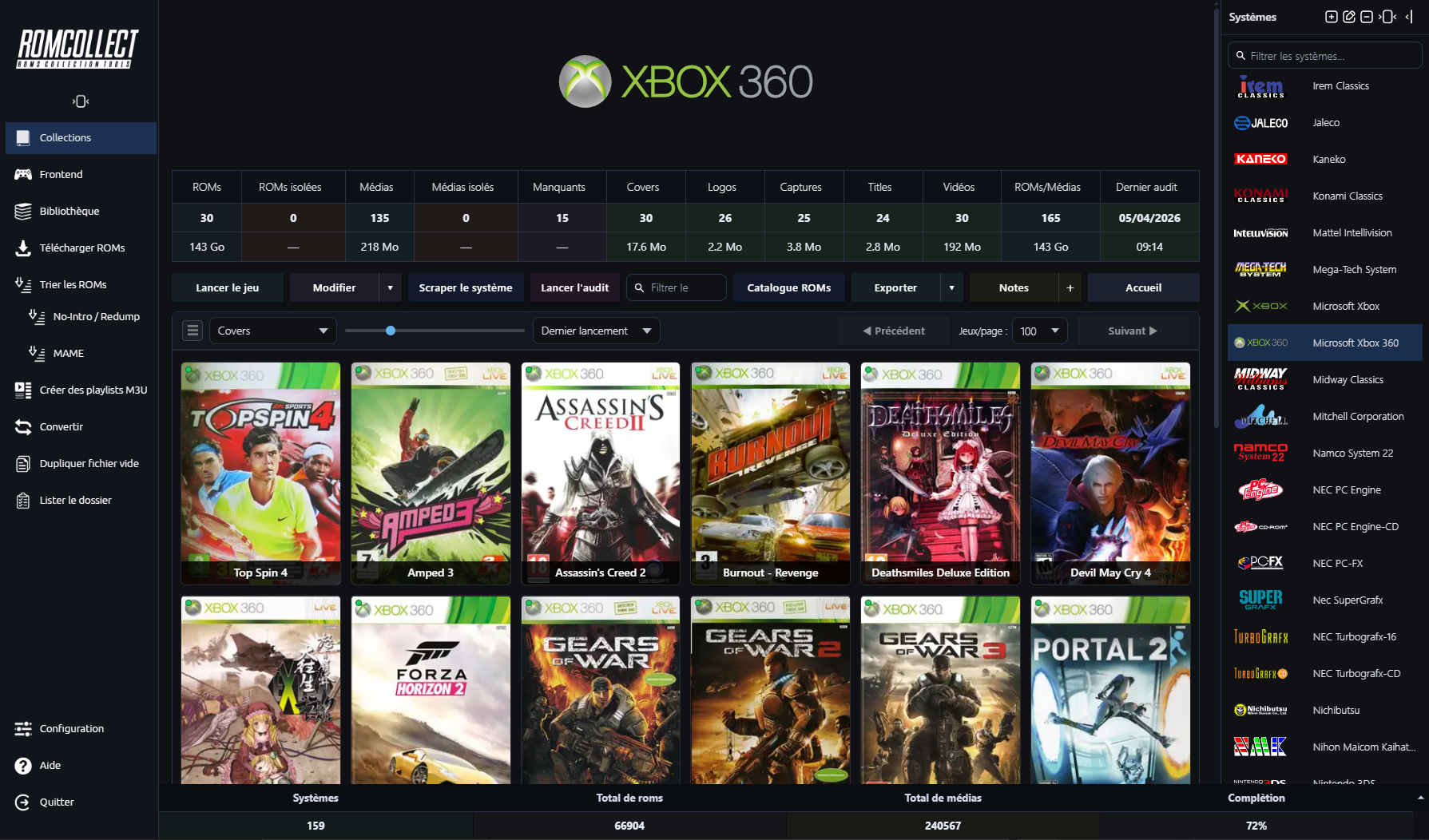
Task: Open the Dernier lancement sort dropdown
Action: pos(596,331)
